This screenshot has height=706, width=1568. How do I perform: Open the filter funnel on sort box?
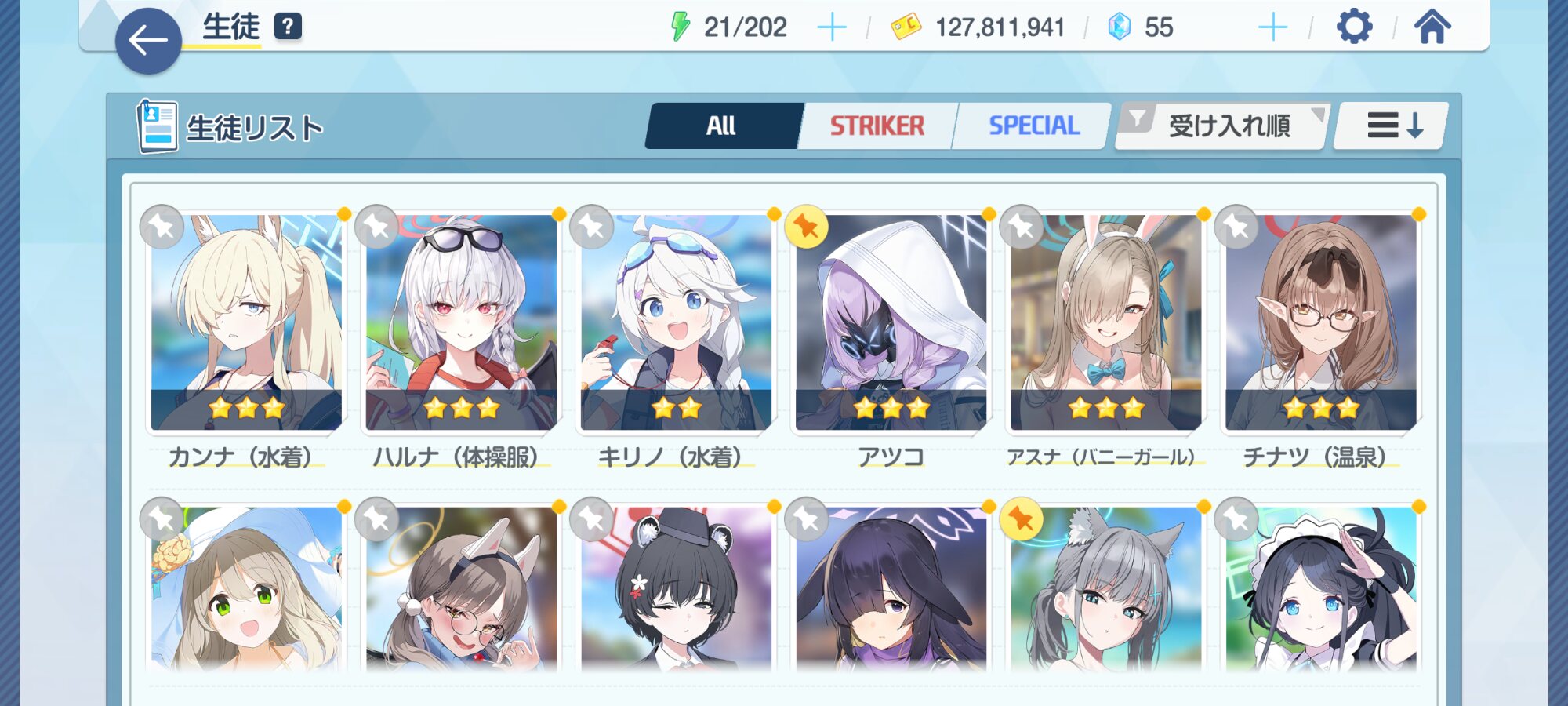pos(1137,119)
